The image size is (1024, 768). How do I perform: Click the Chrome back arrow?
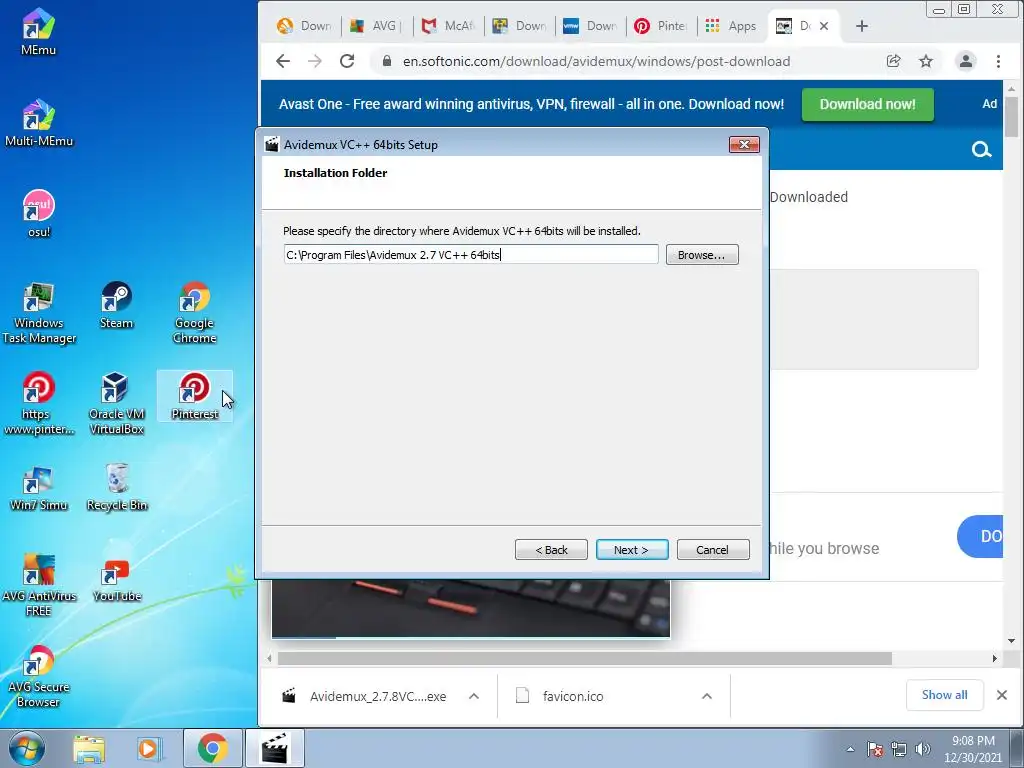point(283,61)
